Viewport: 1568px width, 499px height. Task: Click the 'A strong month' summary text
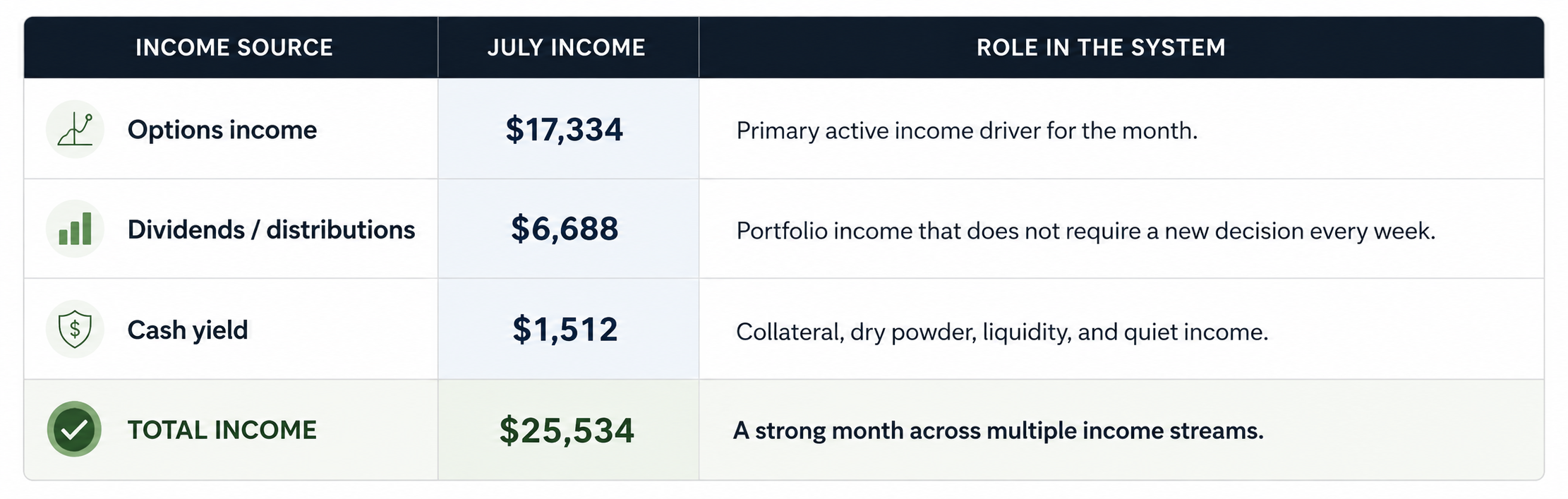[999, 431]
